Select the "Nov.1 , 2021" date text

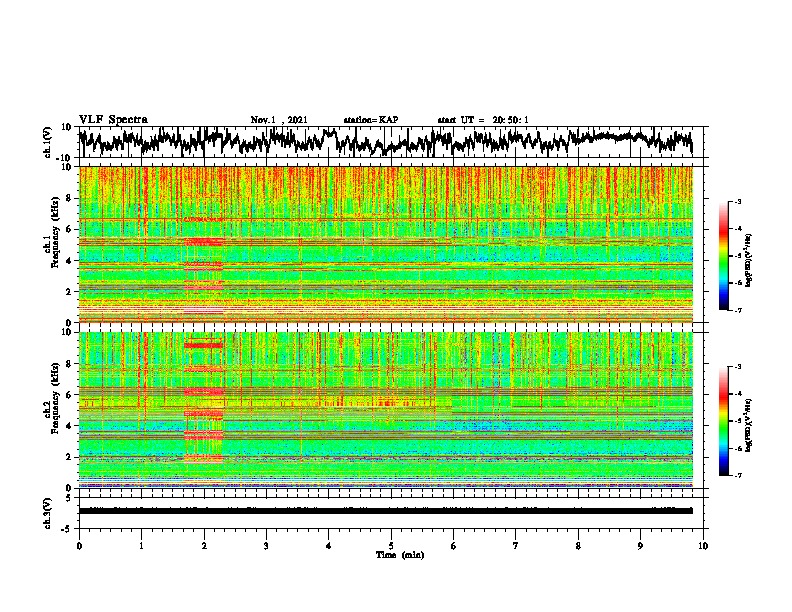[x=279, y=120]
